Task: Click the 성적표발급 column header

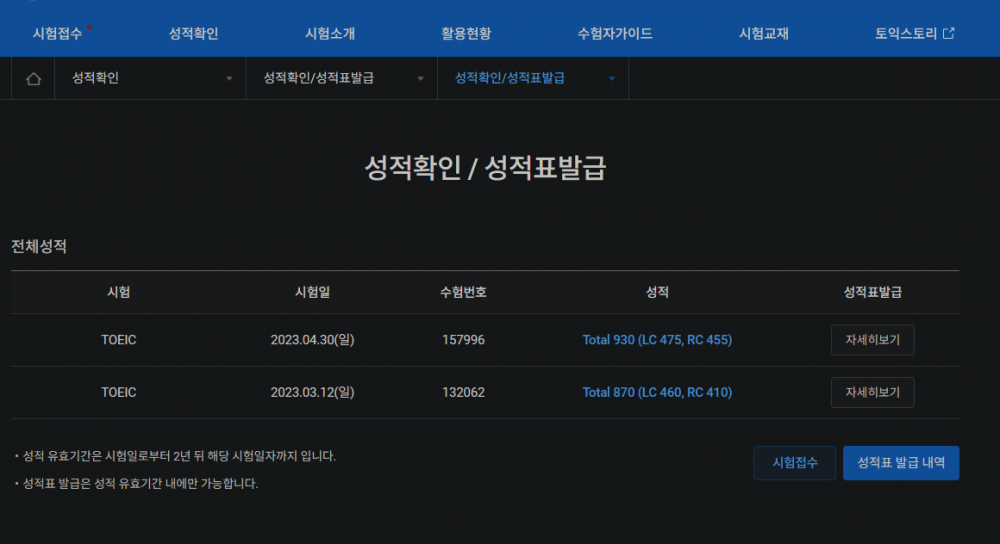Action: click(x=872, y=292)
